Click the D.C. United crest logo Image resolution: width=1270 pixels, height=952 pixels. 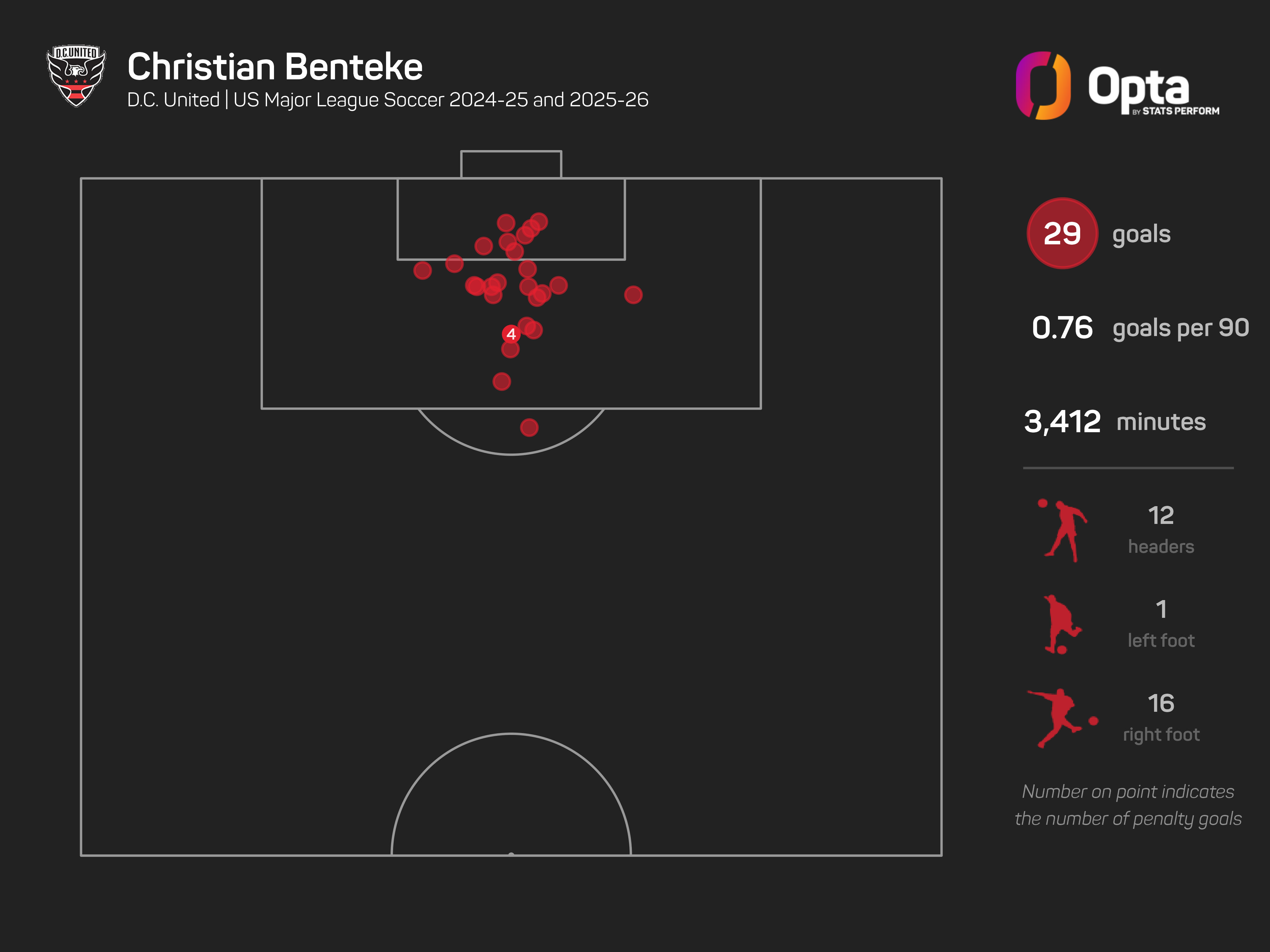coord(76,76)
